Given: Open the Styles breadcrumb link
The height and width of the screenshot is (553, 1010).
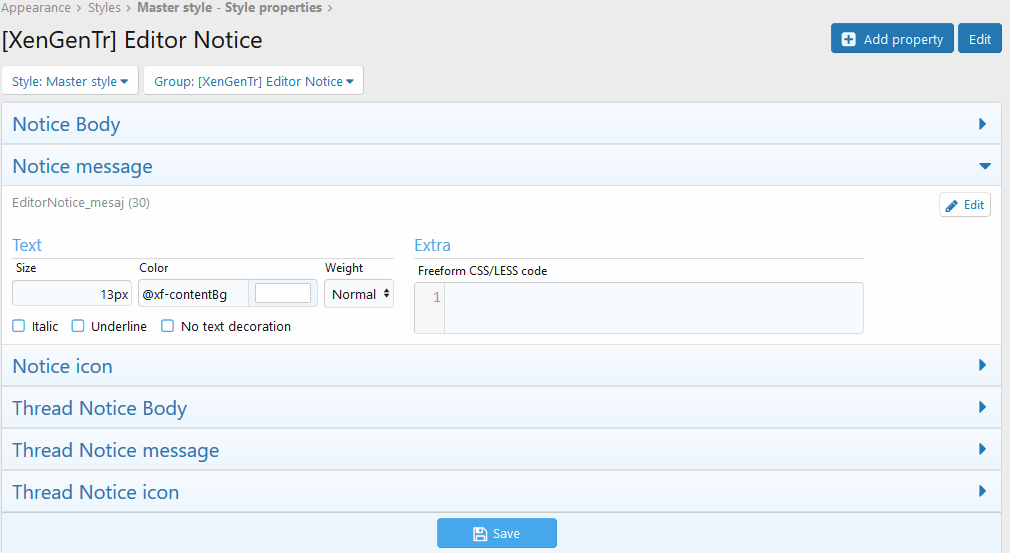Looking at the screenshot, I should (104, 8).
